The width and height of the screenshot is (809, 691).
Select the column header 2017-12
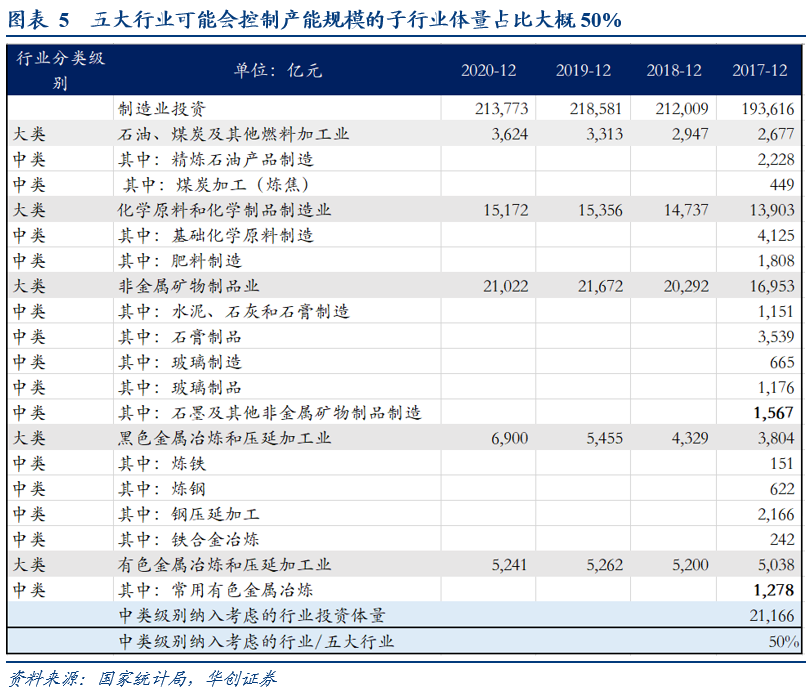tap(759, 70)
